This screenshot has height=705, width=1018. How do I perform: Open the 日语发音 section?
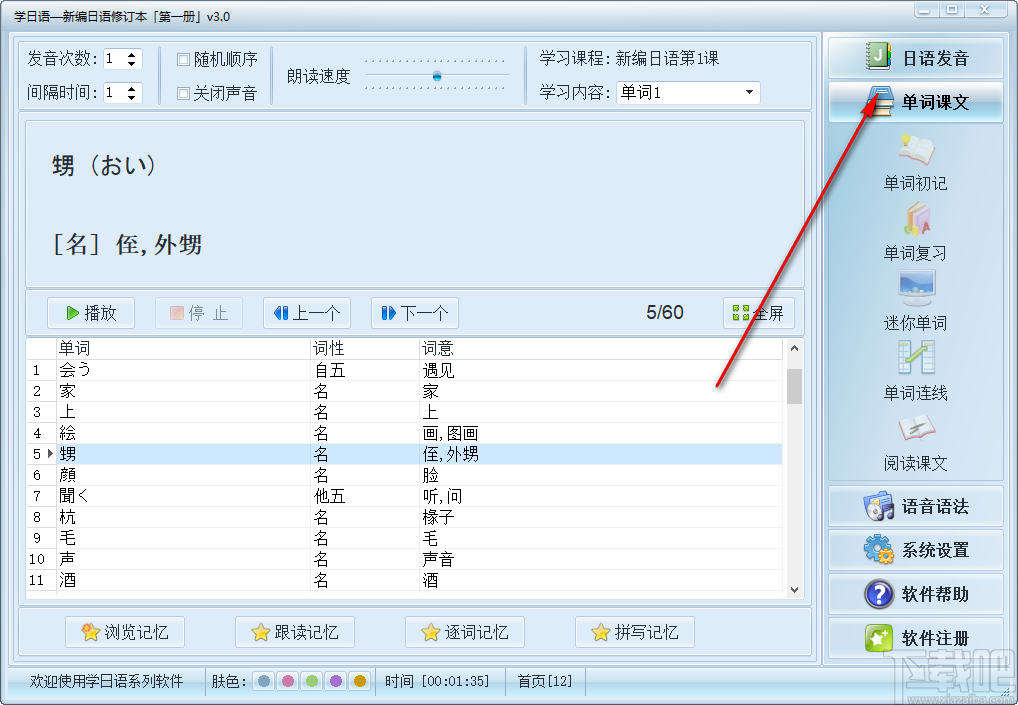pyautogui.click(x=915, y=58)
